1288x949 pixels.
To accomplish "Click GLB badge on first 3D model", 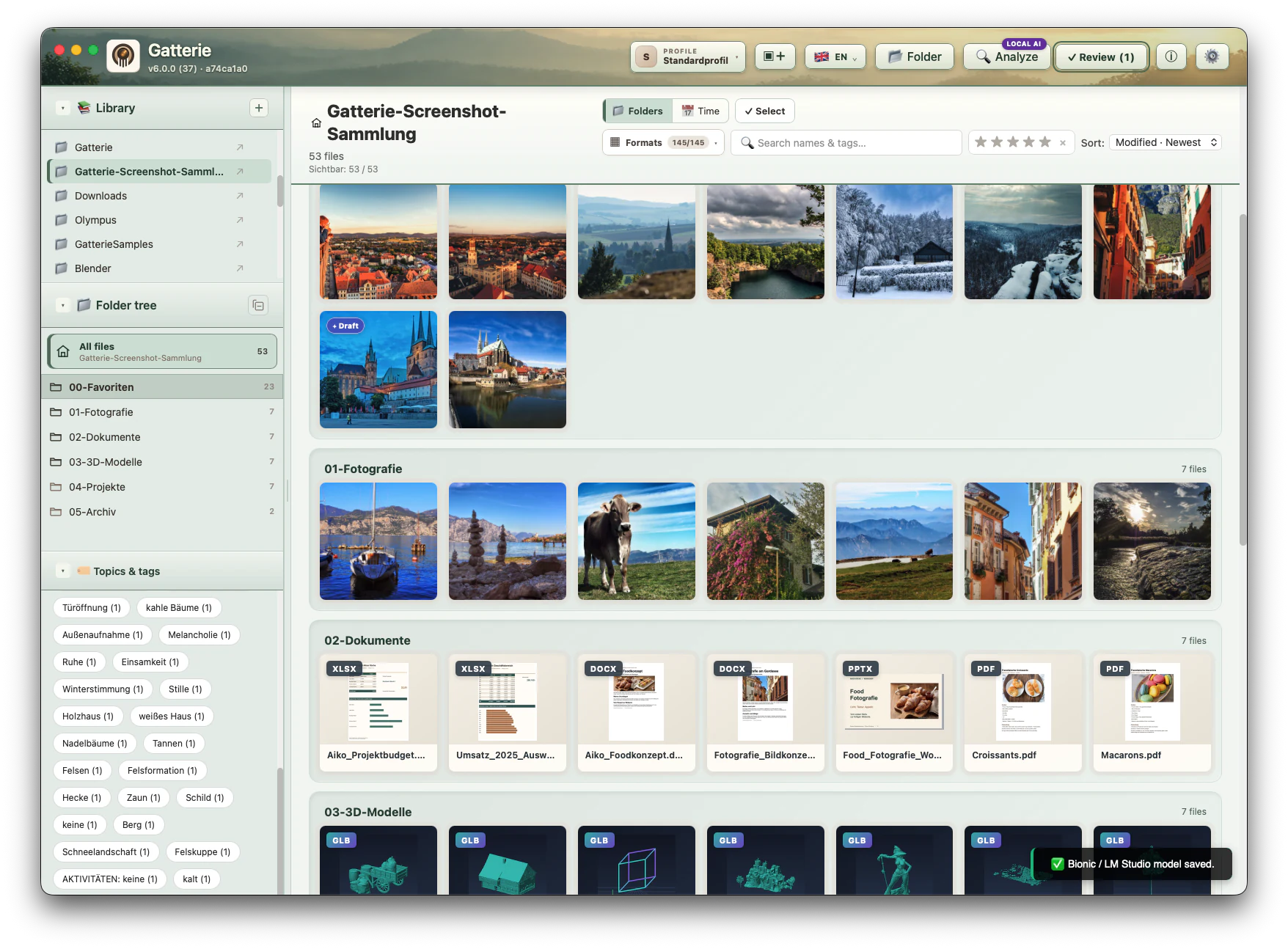I will [342, 840].
